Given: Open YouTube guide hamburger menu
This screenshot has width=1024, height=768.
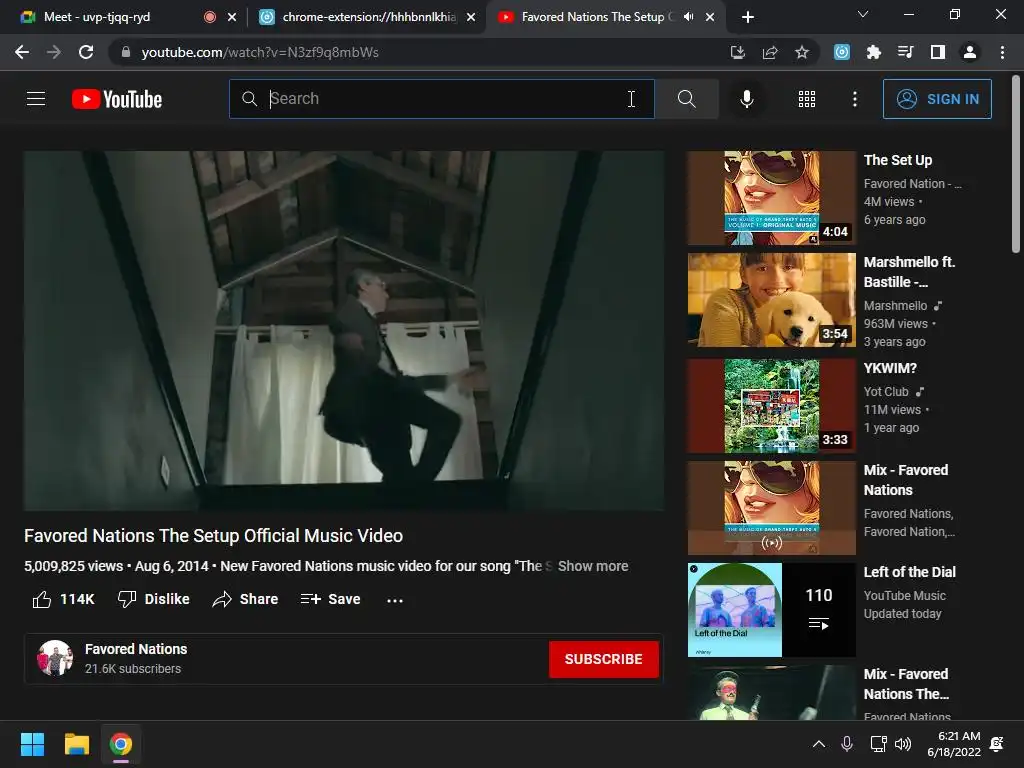Looking at the screenshot, I should 36,99.
